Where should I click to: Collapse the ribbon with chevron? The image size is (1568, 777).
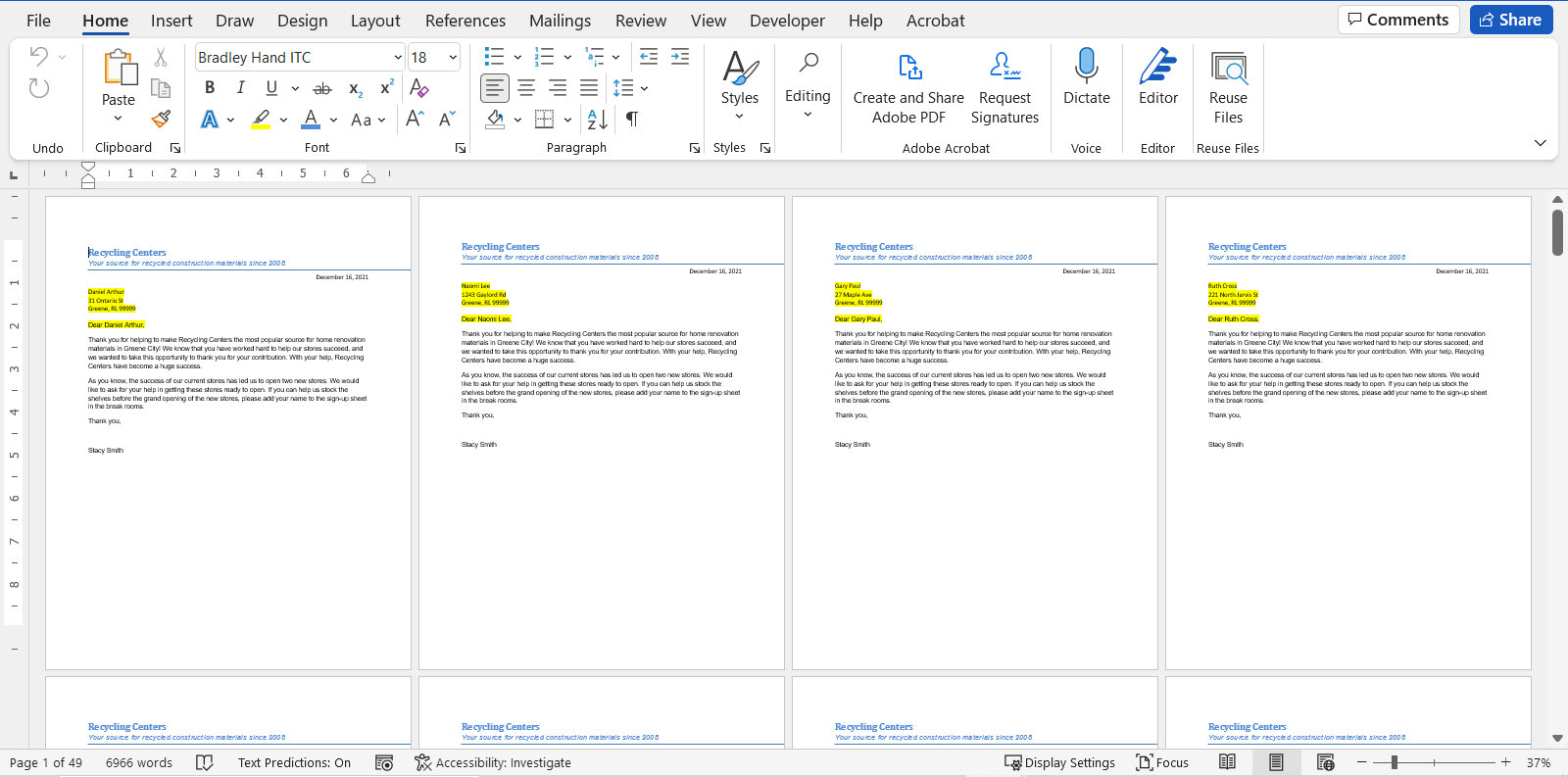point(1541,143)
